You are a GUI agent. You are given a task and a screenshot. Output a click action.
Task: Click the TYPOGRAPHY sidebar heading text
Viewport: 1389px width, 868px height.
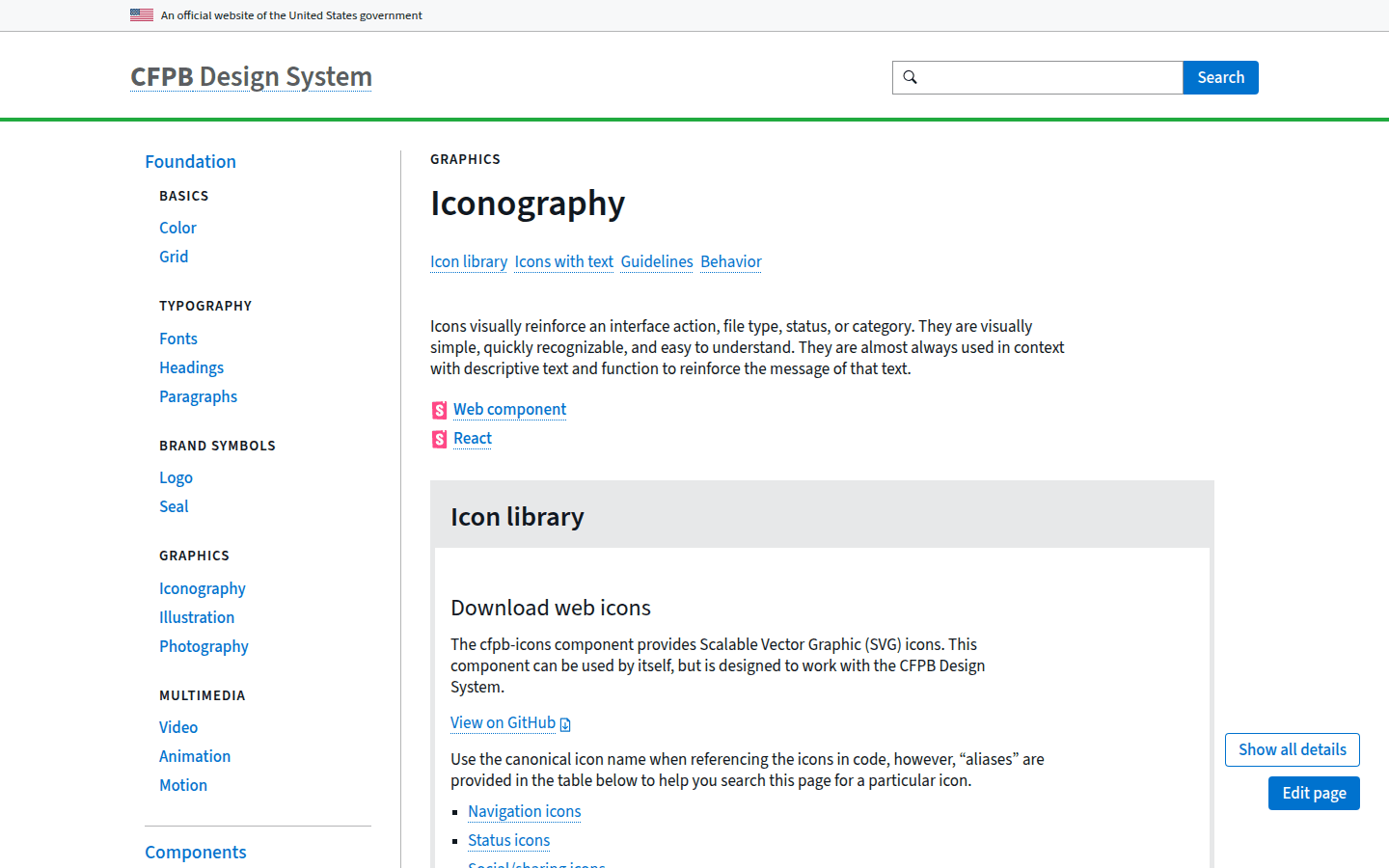(x=205, y=306)
